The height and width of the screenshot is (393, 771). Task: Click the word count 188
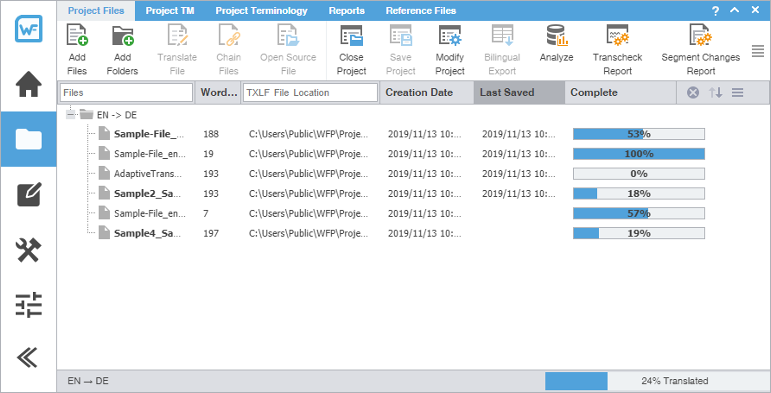pos(211,134)
